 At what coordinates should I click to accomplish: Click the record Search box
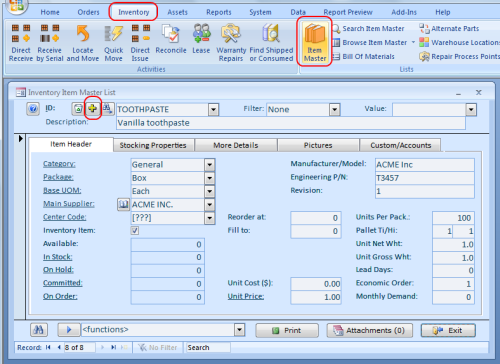(x=208, y=347)
